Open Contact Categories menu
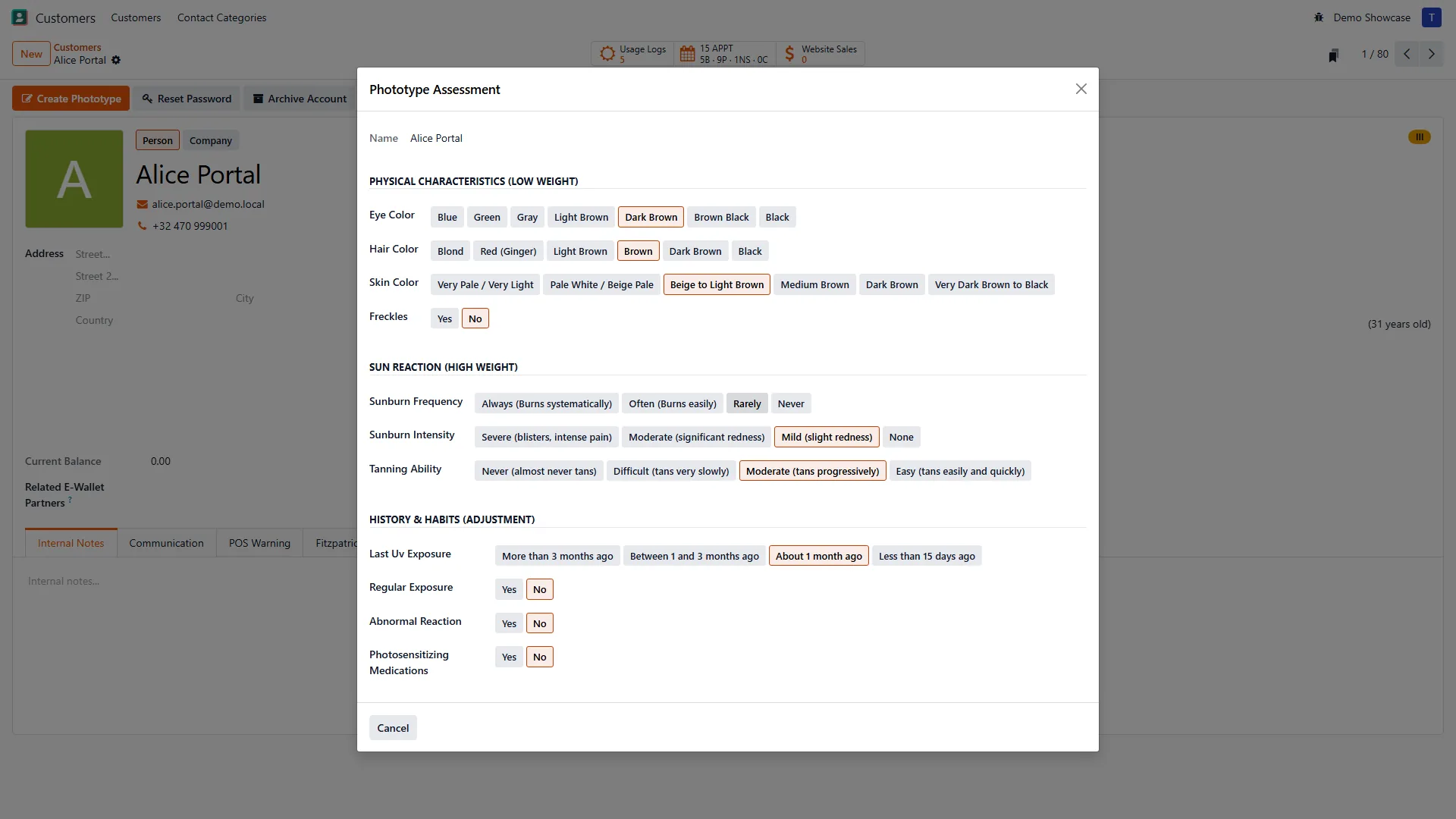Viewport: 1456px width, 819px height. pyautogui.click(x=221, y=17)
